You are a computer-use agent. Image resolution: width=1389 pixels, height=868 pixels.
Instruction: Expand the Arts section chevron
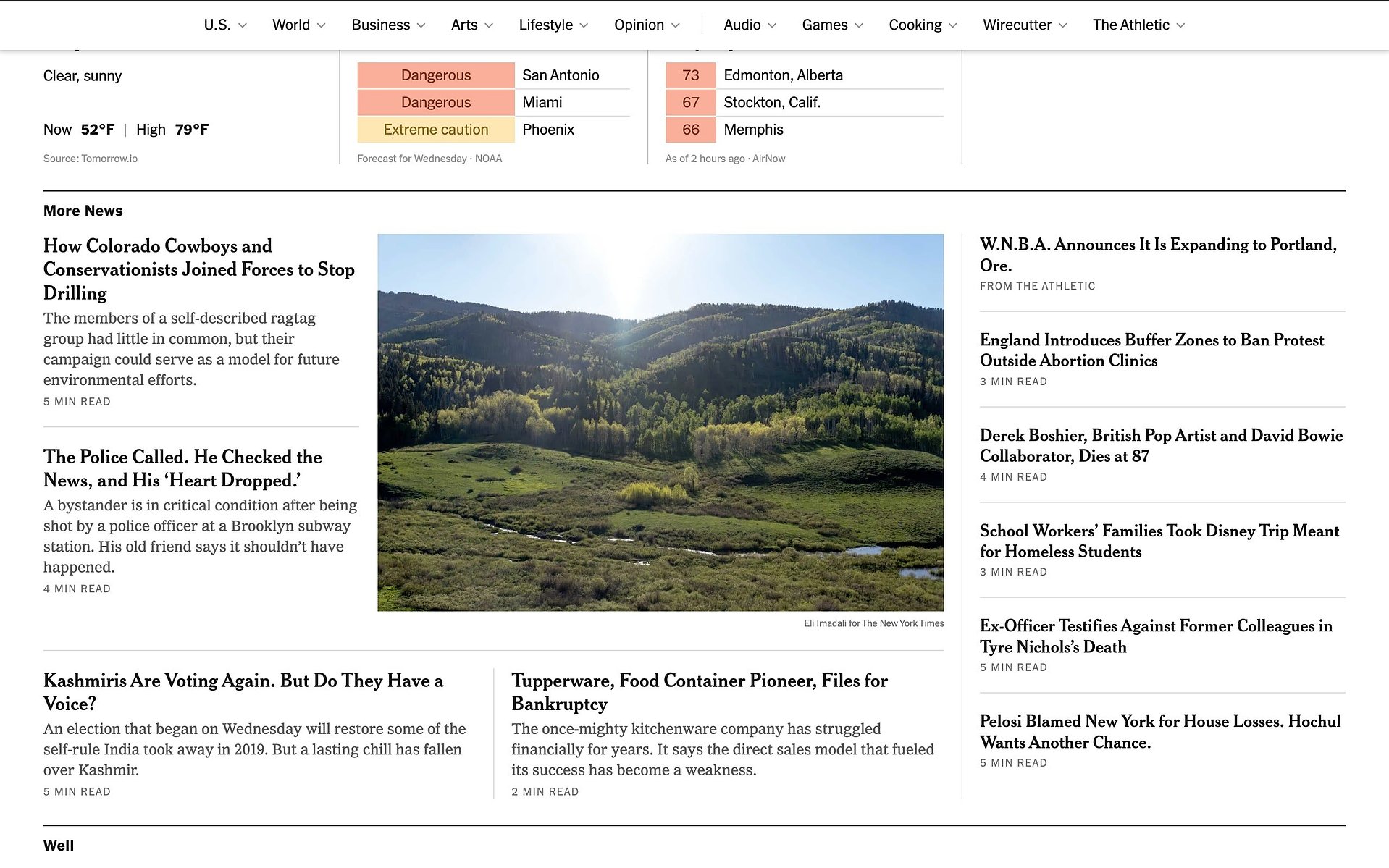[489, 25]
